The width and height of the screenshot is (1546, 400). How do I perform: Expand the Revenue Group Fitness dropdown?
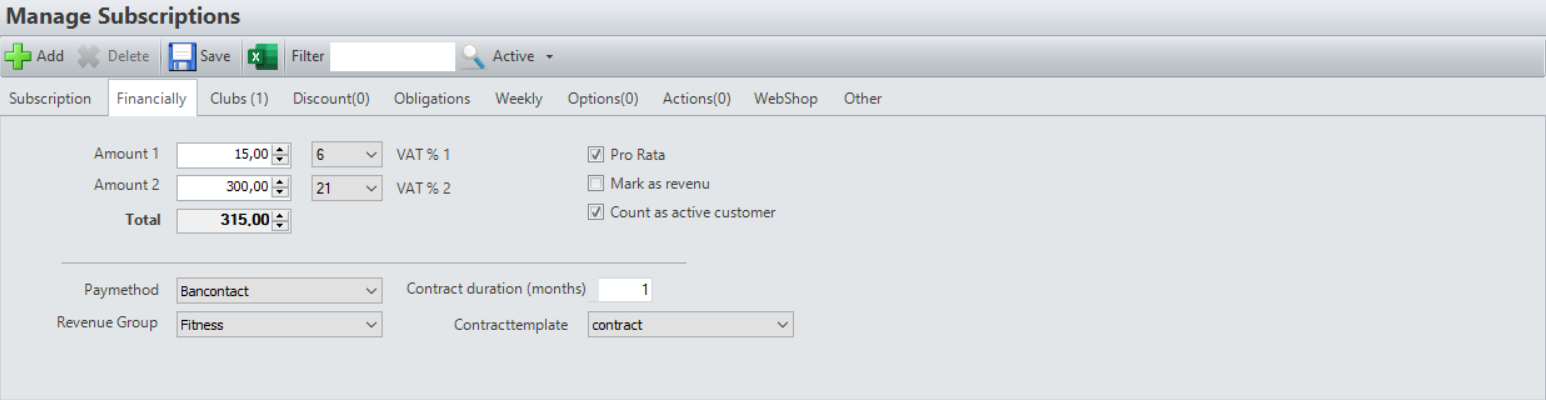coord(278,325)
